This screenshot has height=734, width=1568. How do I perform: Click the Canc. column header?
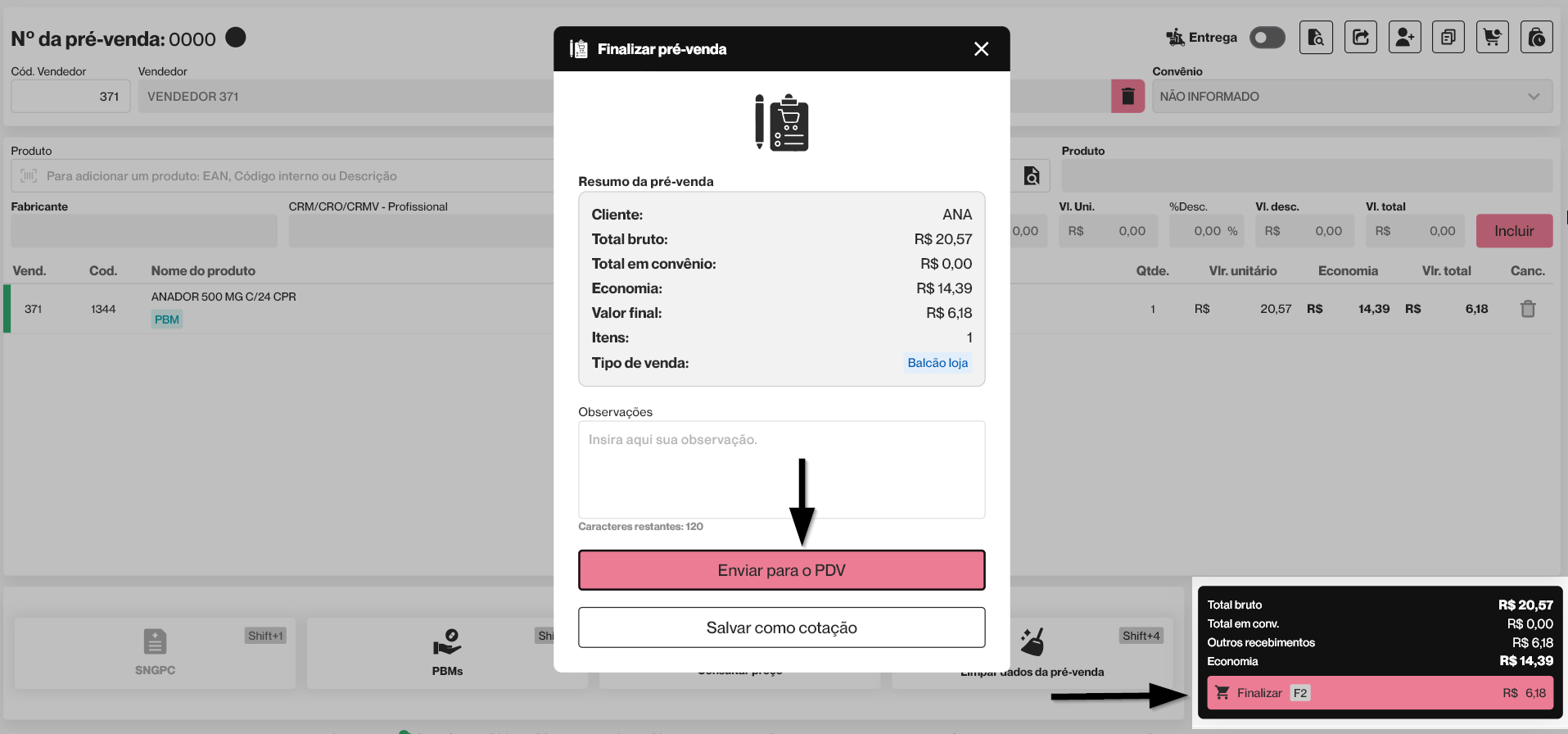[x=1528, y=271]
